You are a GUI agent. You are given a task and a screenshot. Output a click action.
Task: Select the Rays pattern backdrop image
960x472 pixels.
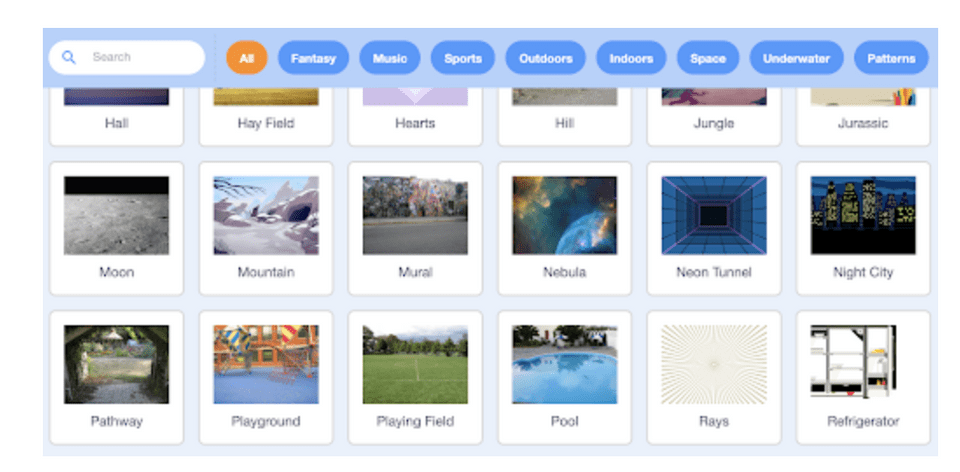(x=714, y=364)
